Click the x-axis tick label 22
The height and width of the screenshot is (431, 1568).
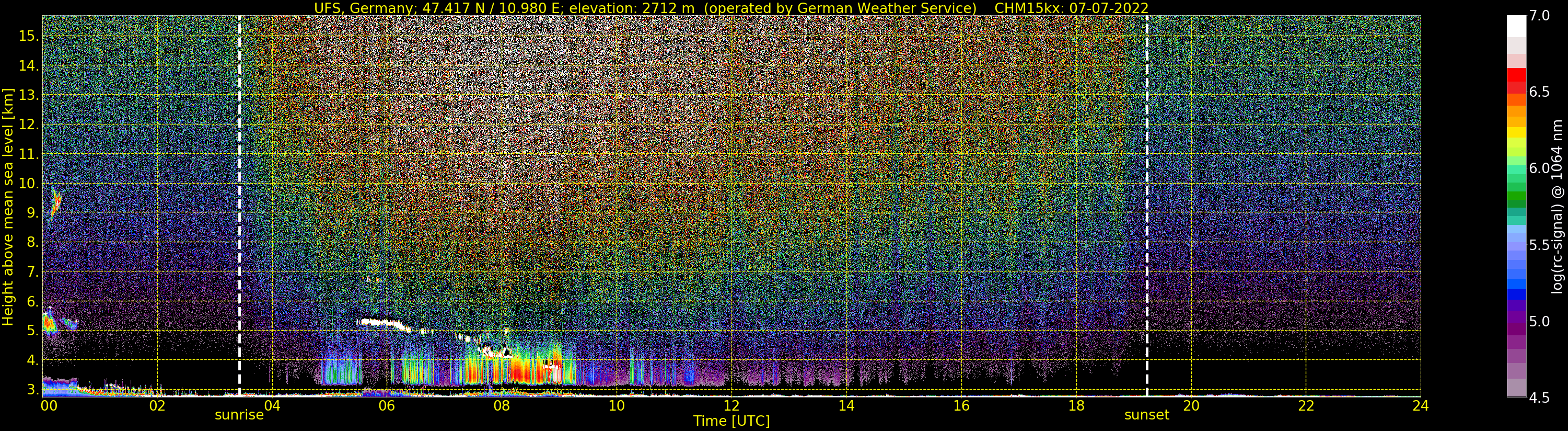pyautogui.click(x=1306, y=406)
